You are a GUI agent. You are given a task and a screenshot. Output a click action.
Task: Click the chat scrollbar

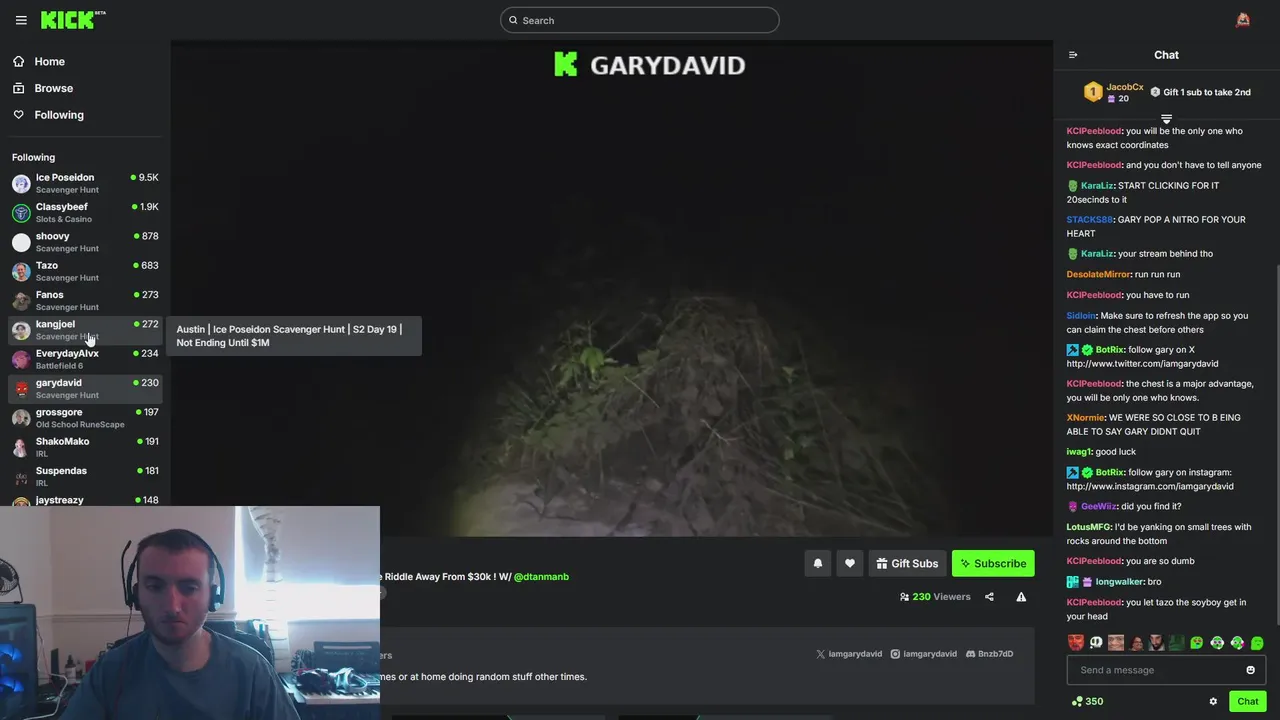(1276, 445)
